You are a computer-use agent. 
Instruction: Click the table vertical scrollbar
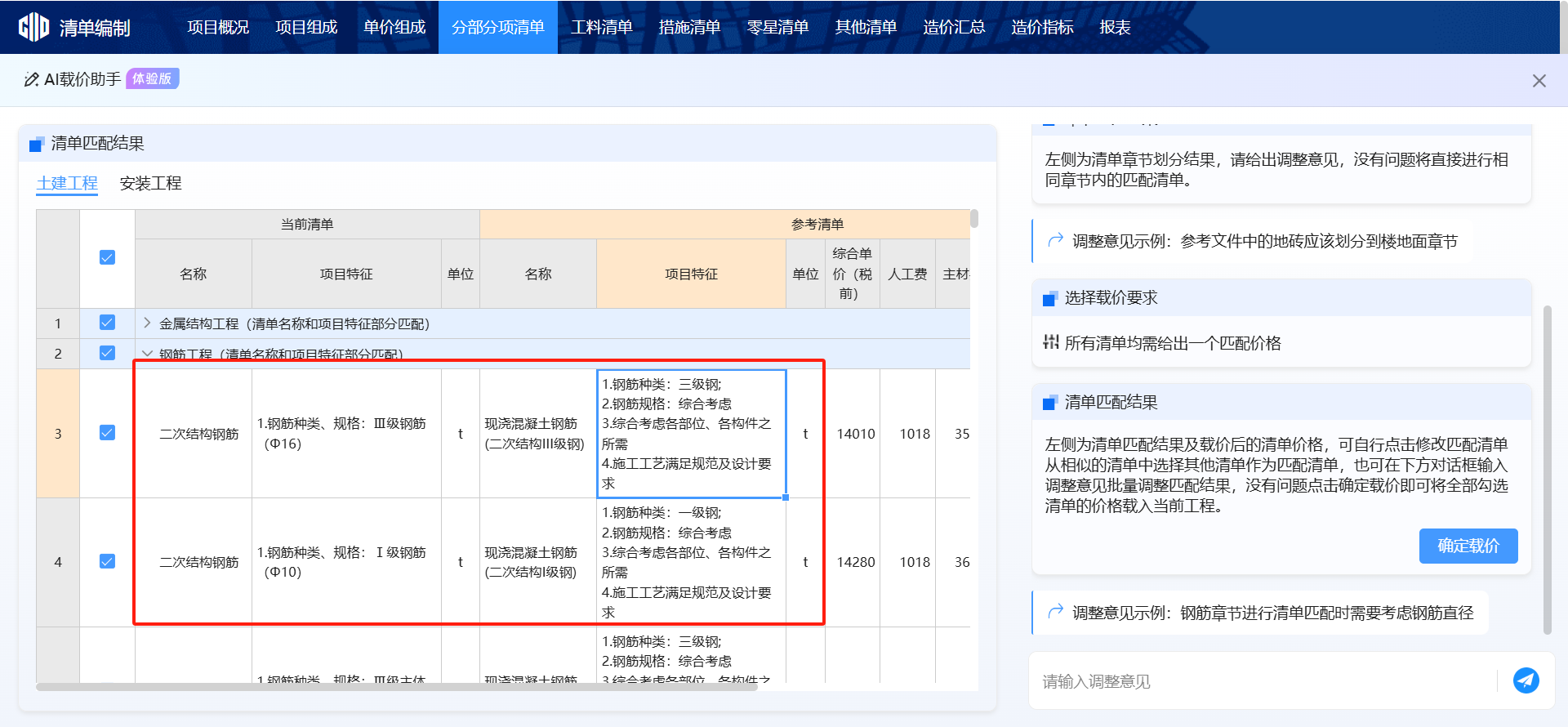click(974, 219)
